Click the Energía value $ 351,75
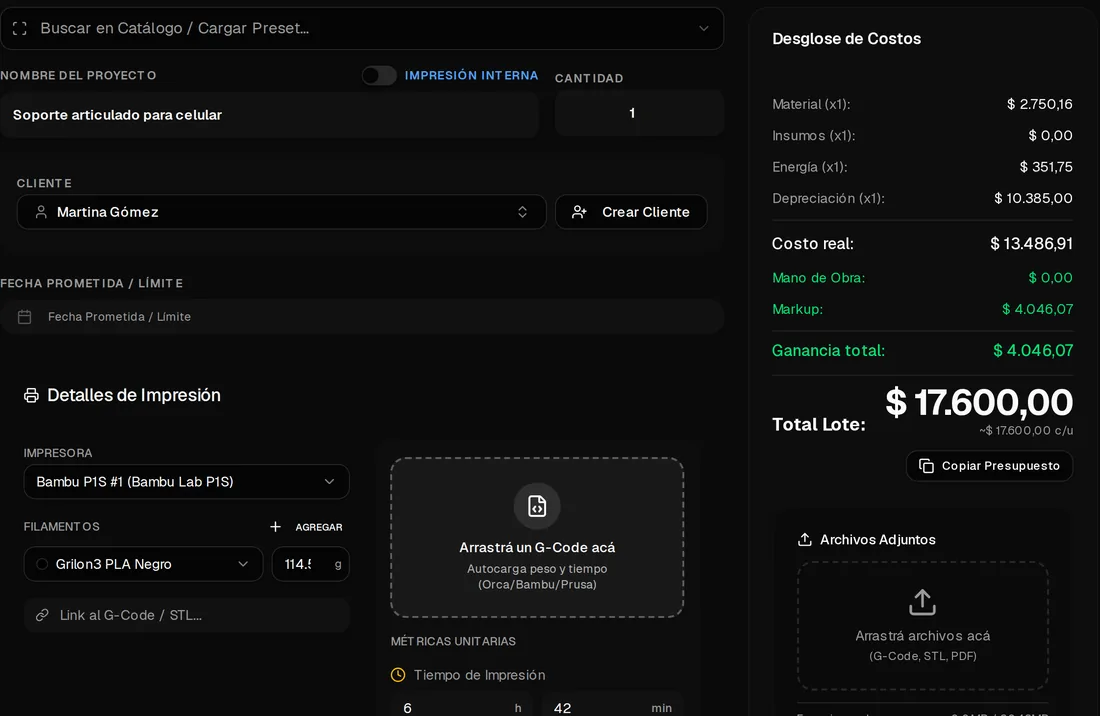 [1046, 167]
